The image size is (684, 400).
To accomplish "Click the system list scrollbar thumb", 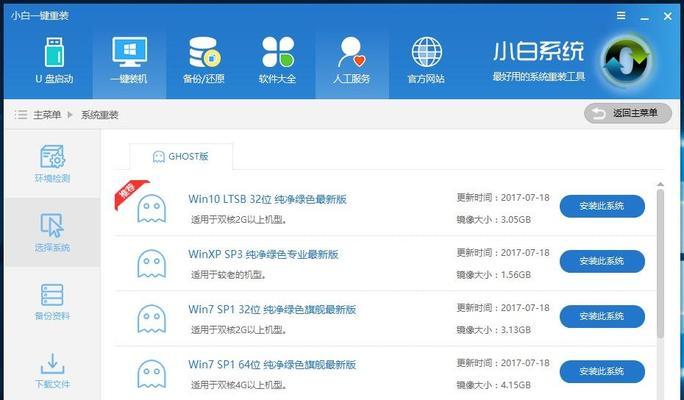I will pyautogui.click(x=660, y=263).
